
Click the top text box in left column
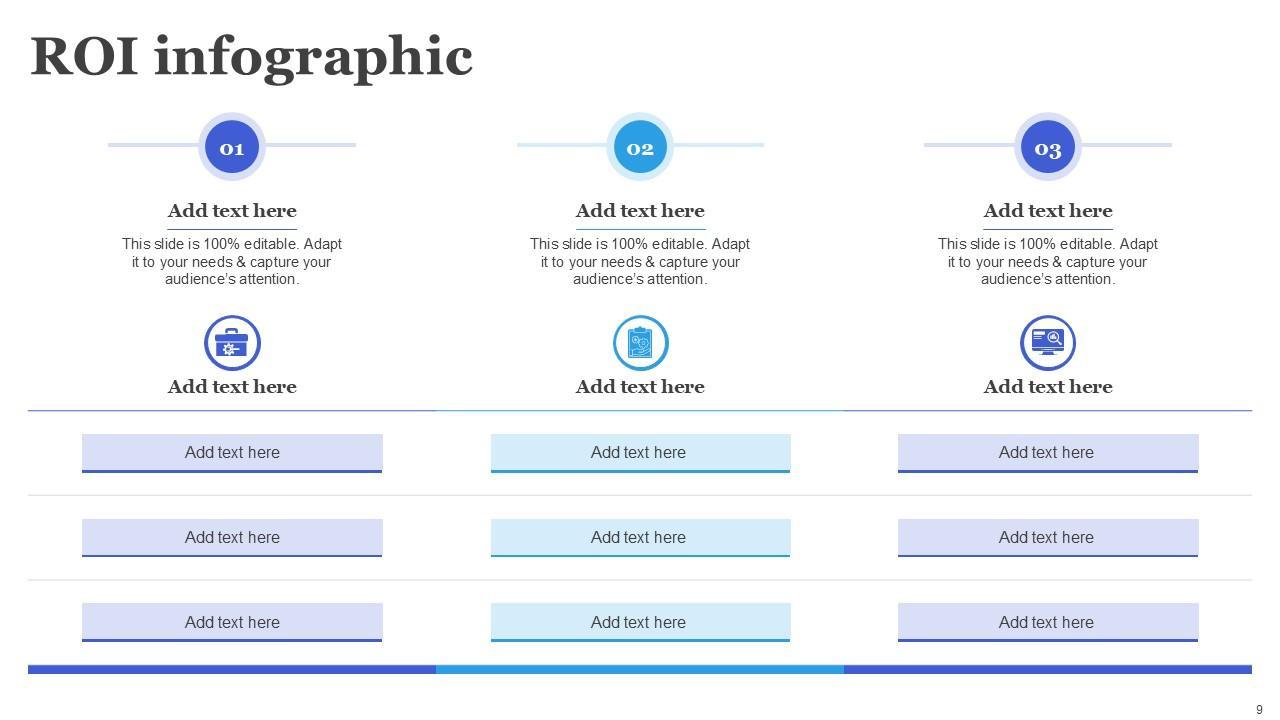(232, 452)
